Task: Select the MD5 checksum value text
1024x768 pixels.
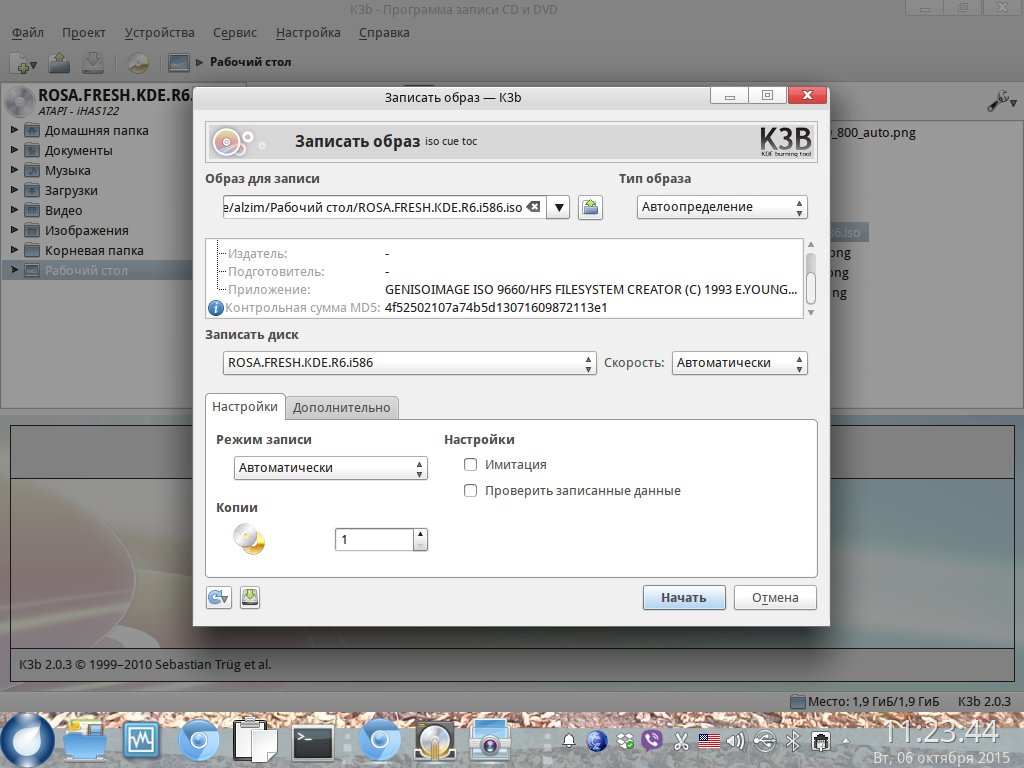Action: point(496,308)
